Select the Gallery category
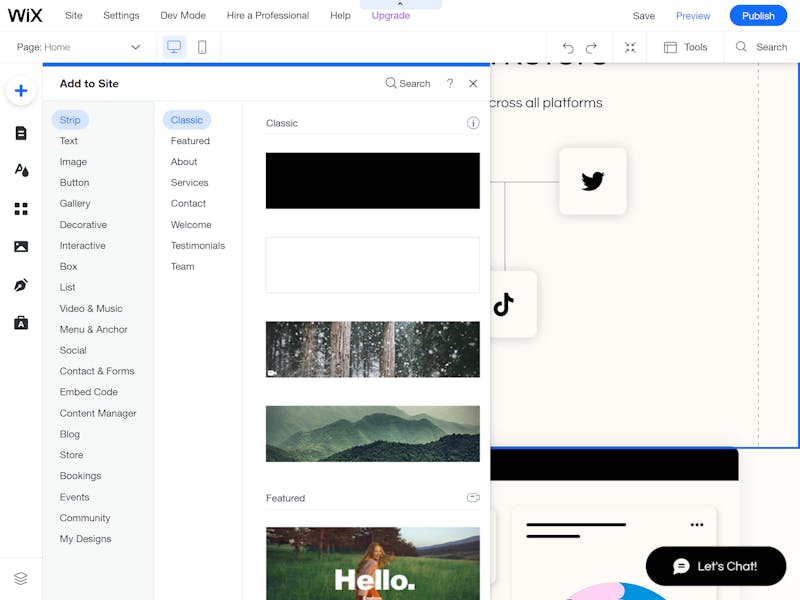Viewport: 800px width, 600px height. 74,204
